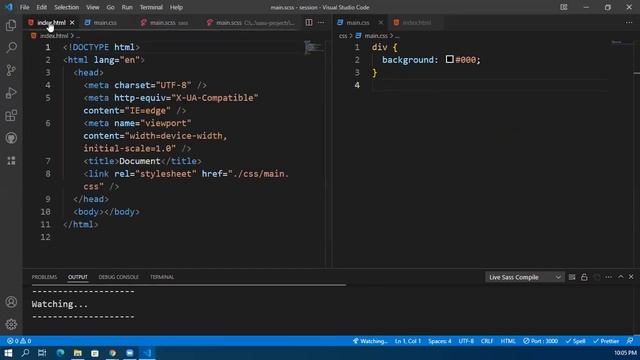Switch to index.html tab in right group

(x=416, y=22)
